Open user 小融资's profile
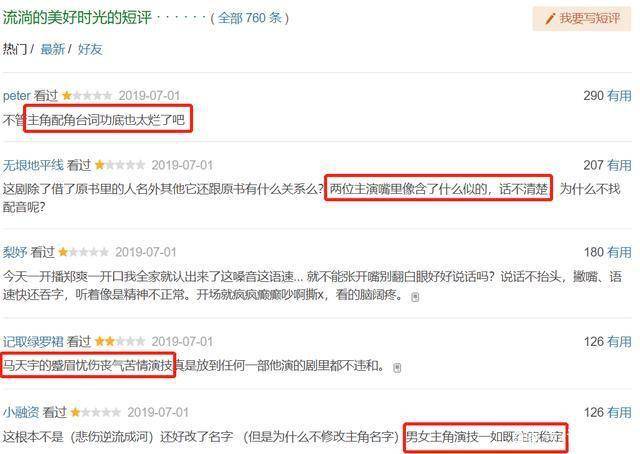Screen dimensions: 640x454 point(21,412)
